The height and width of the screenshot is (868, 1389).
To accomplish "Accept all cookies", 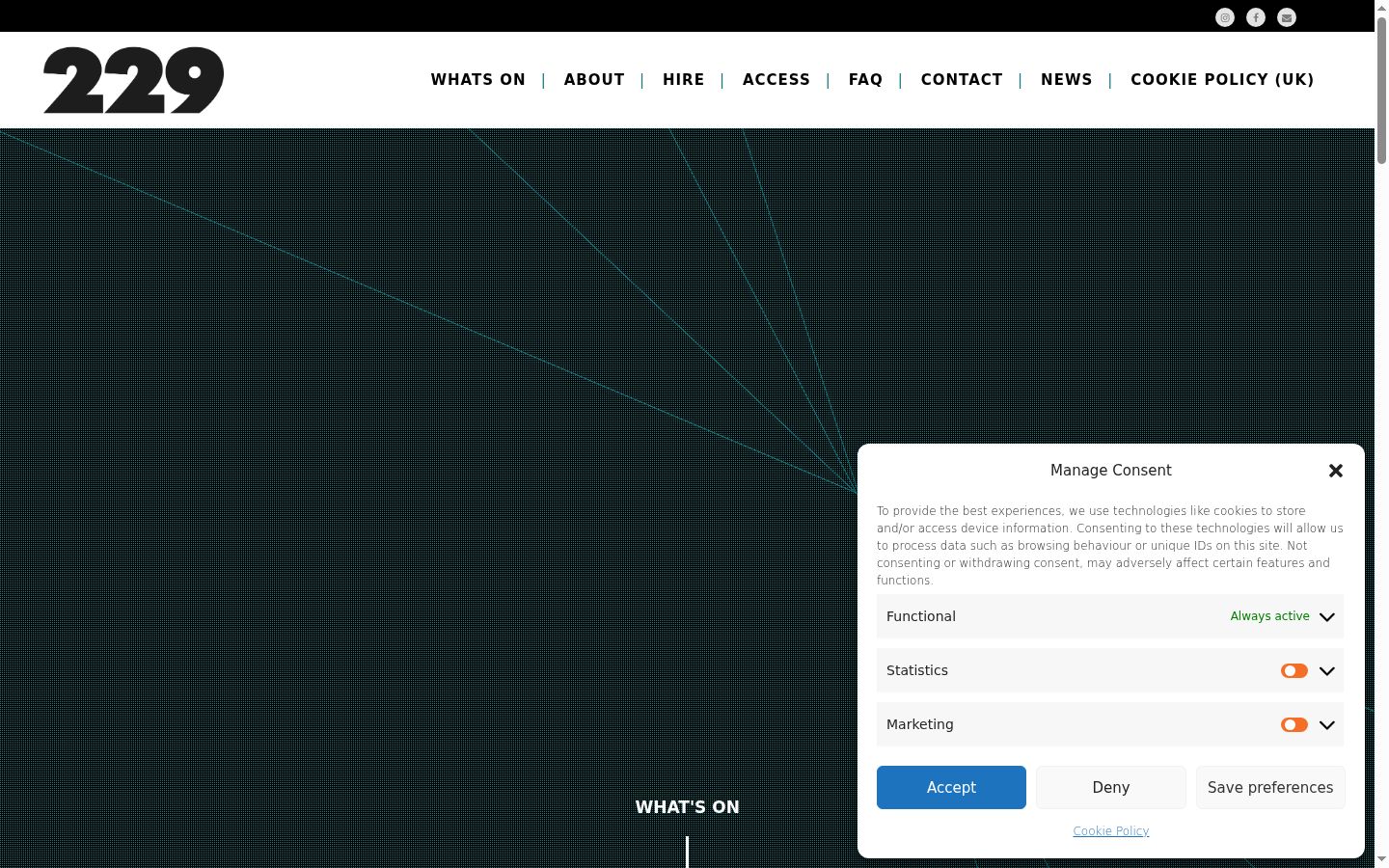I will pyautogui.click(x=951, y=787).
